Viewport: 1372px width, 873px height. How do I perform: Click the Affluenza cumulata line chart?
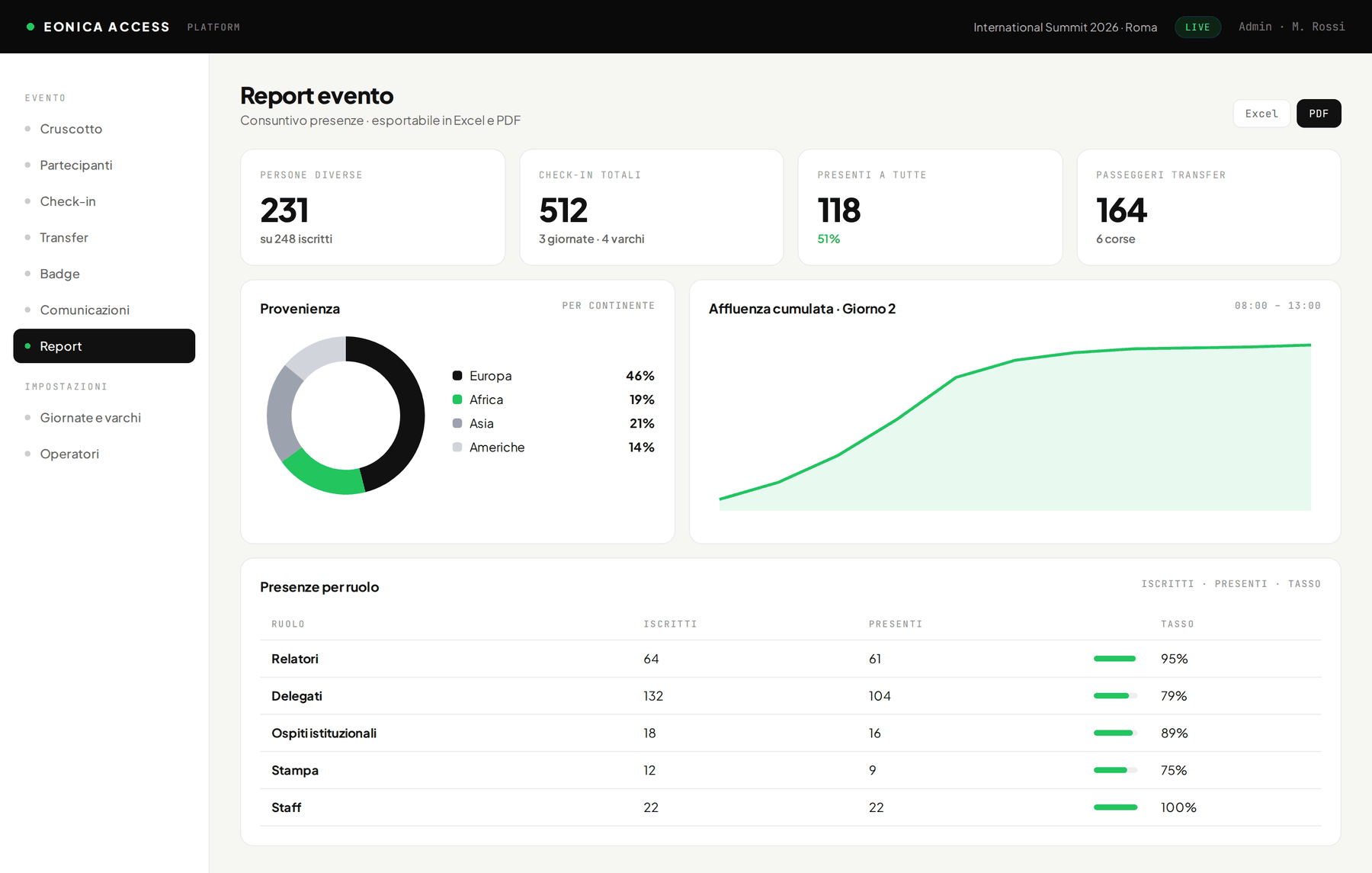(1015, 427)
